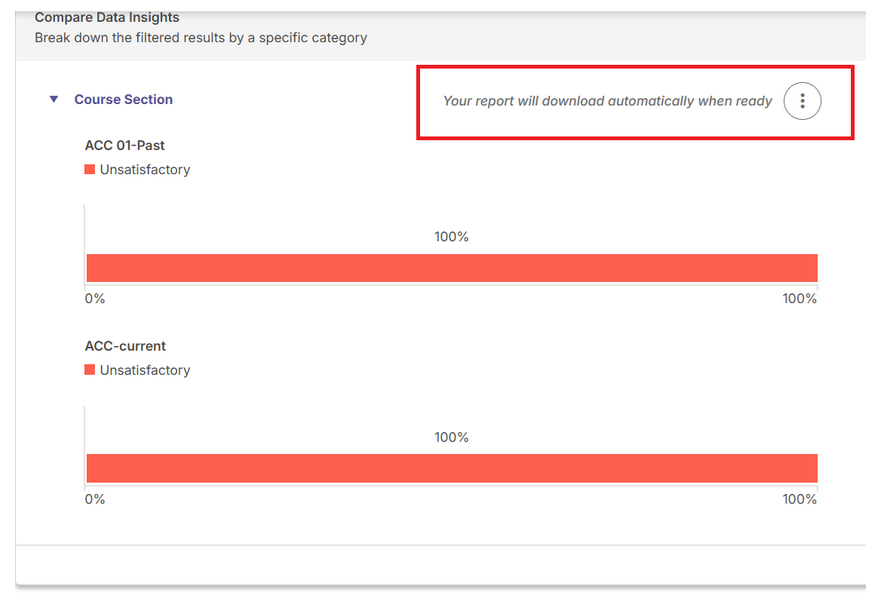This screenshot has height=612, width=879.
Task: Click the ACC-current red bar
Action: coord(452,468)
